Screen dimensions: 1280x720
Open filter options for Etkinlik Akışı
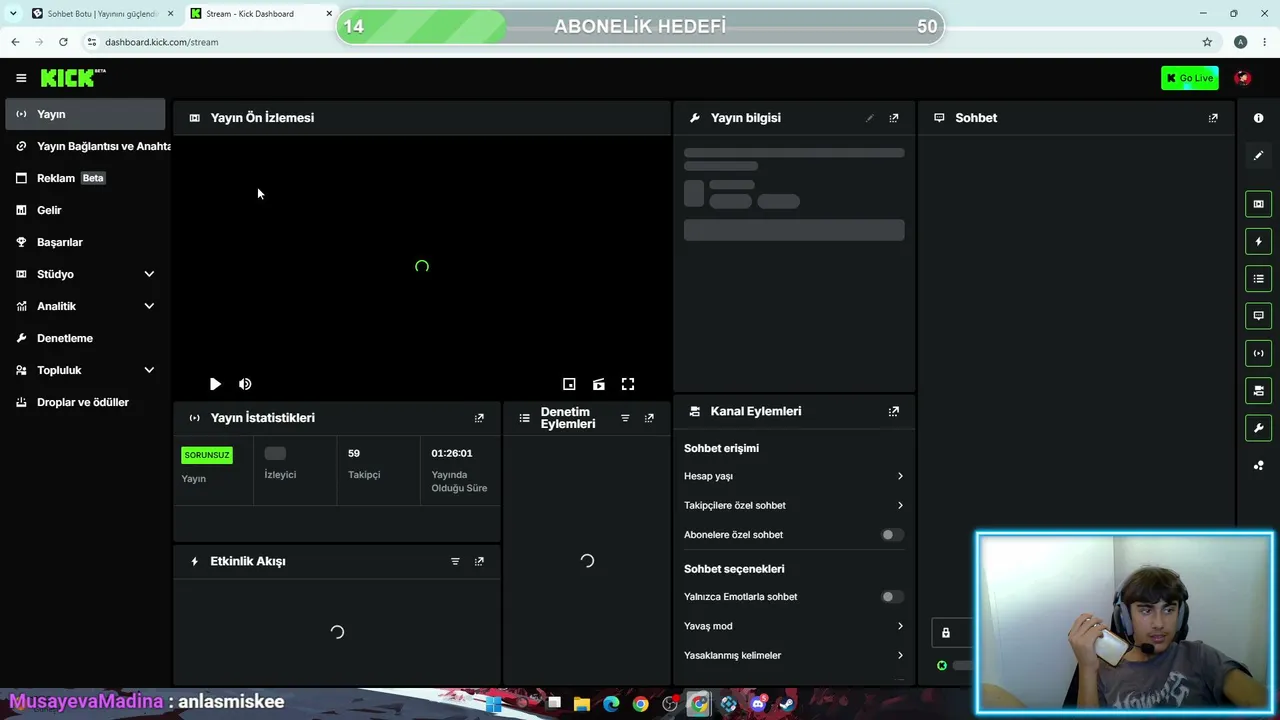tap(455, 561)
